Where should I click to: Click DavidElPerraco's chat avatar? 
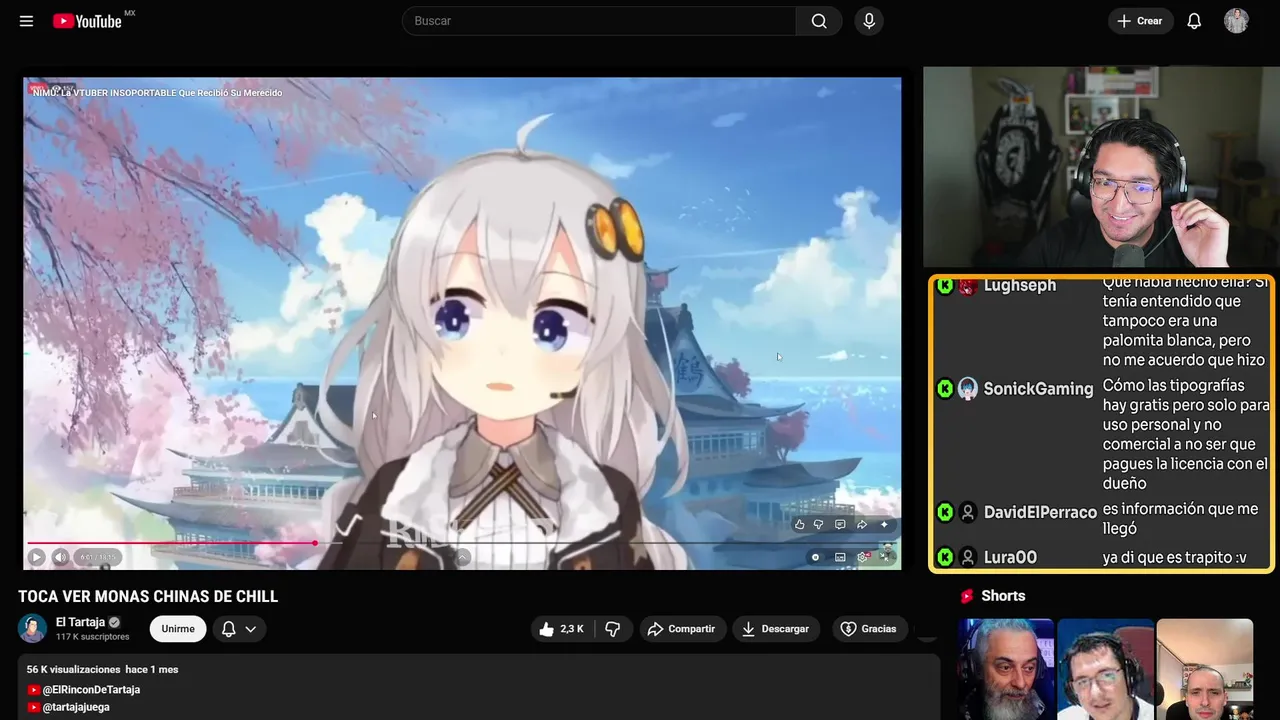967,512
